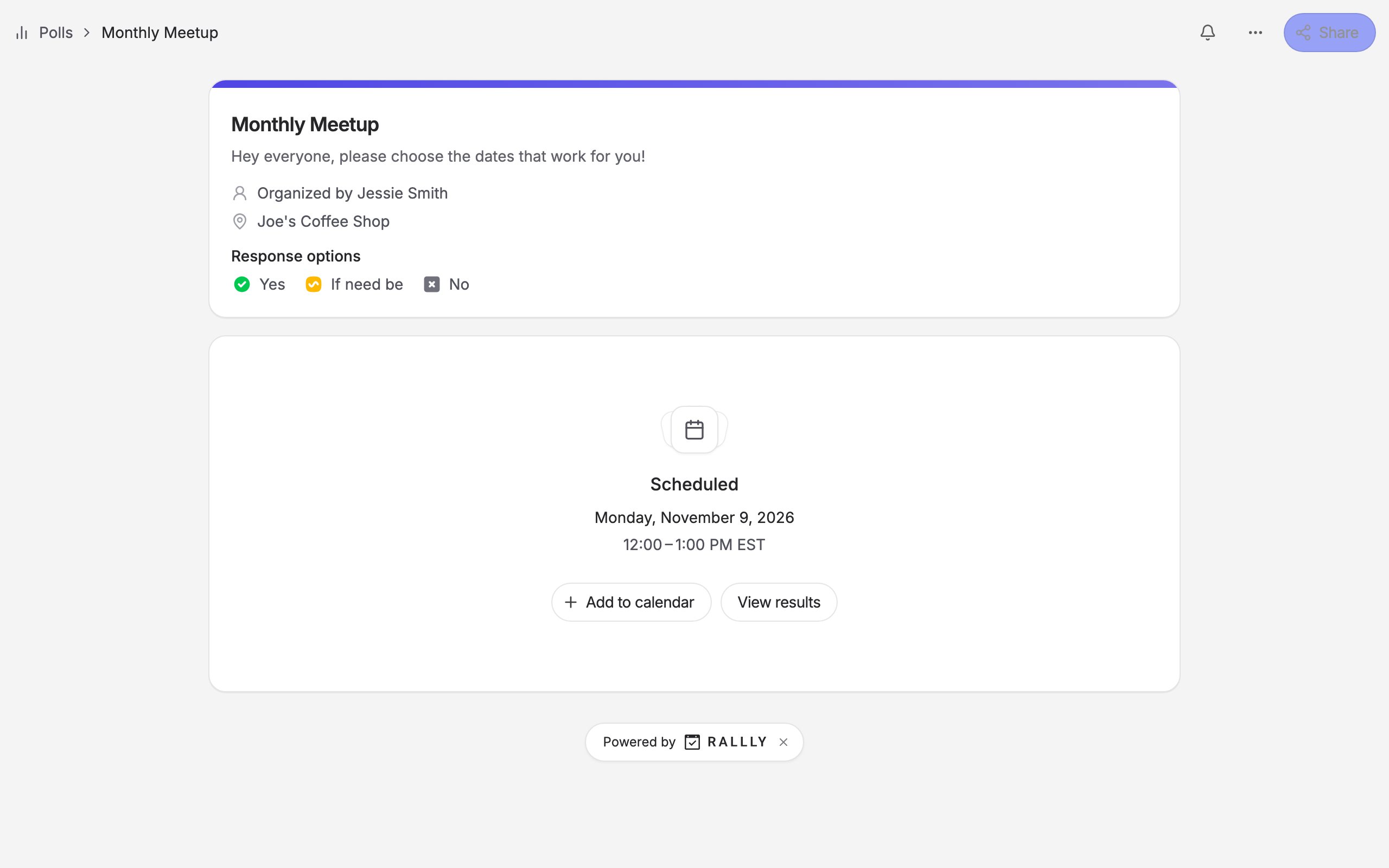Click View results button
Screen dimensions: 1389x868
coord(779,602)
